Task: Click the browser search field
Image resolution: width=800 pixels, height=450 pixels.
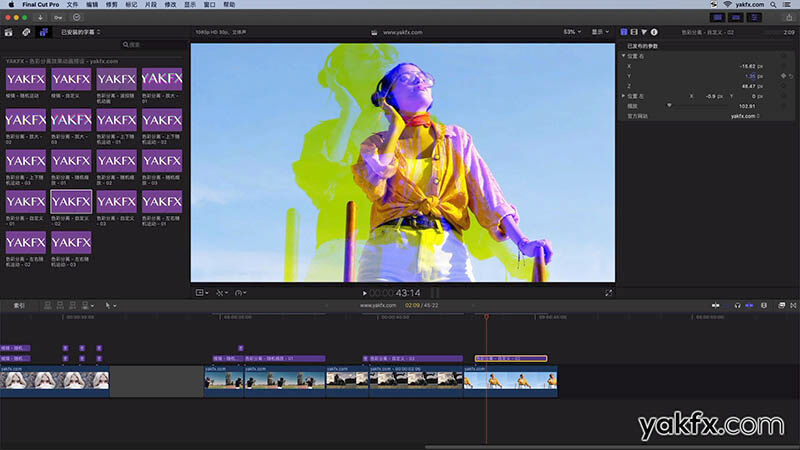Action: click(153, 45)
